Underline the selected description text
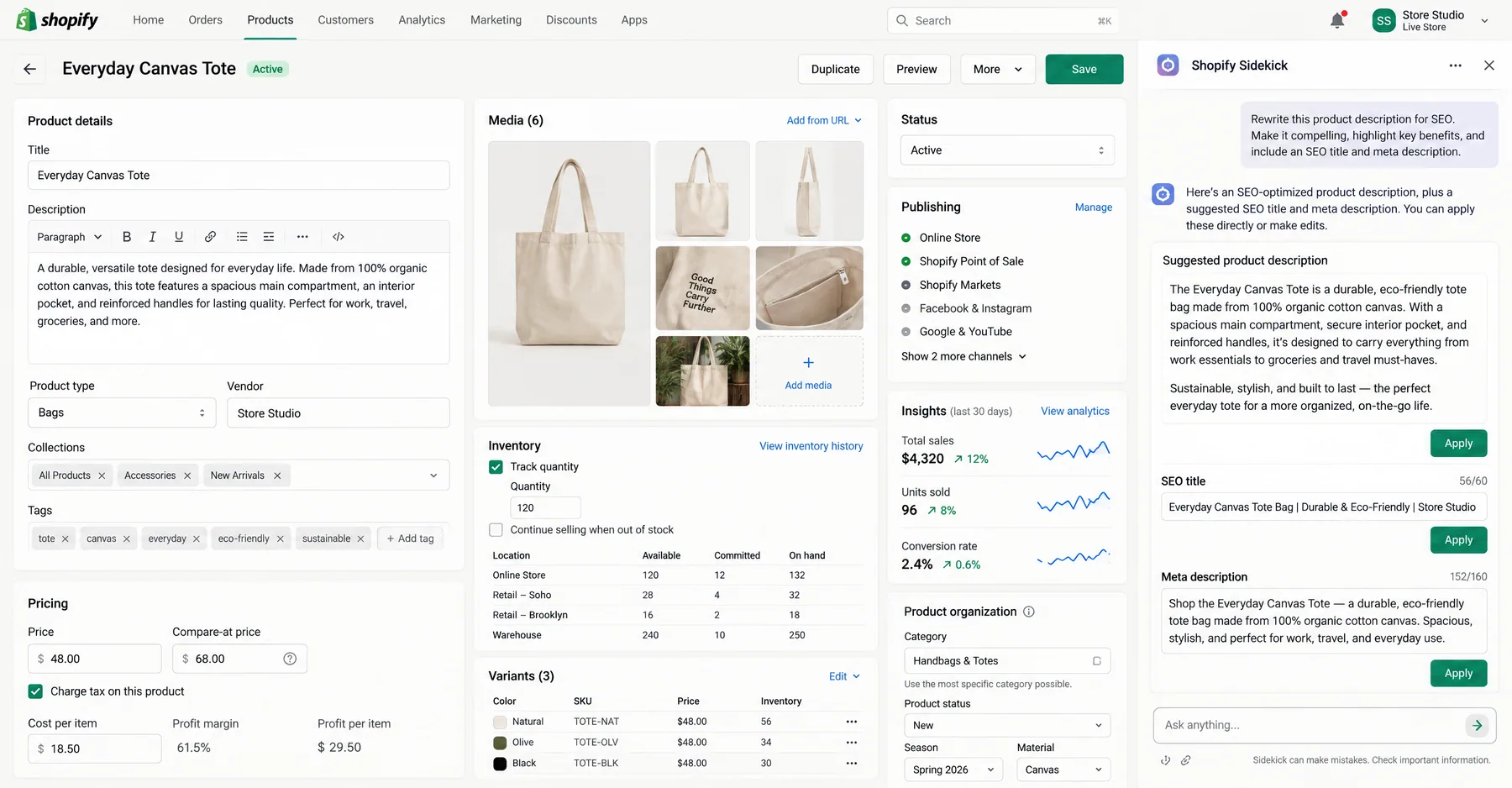1512x788 pixels. (x=179, y=237)
